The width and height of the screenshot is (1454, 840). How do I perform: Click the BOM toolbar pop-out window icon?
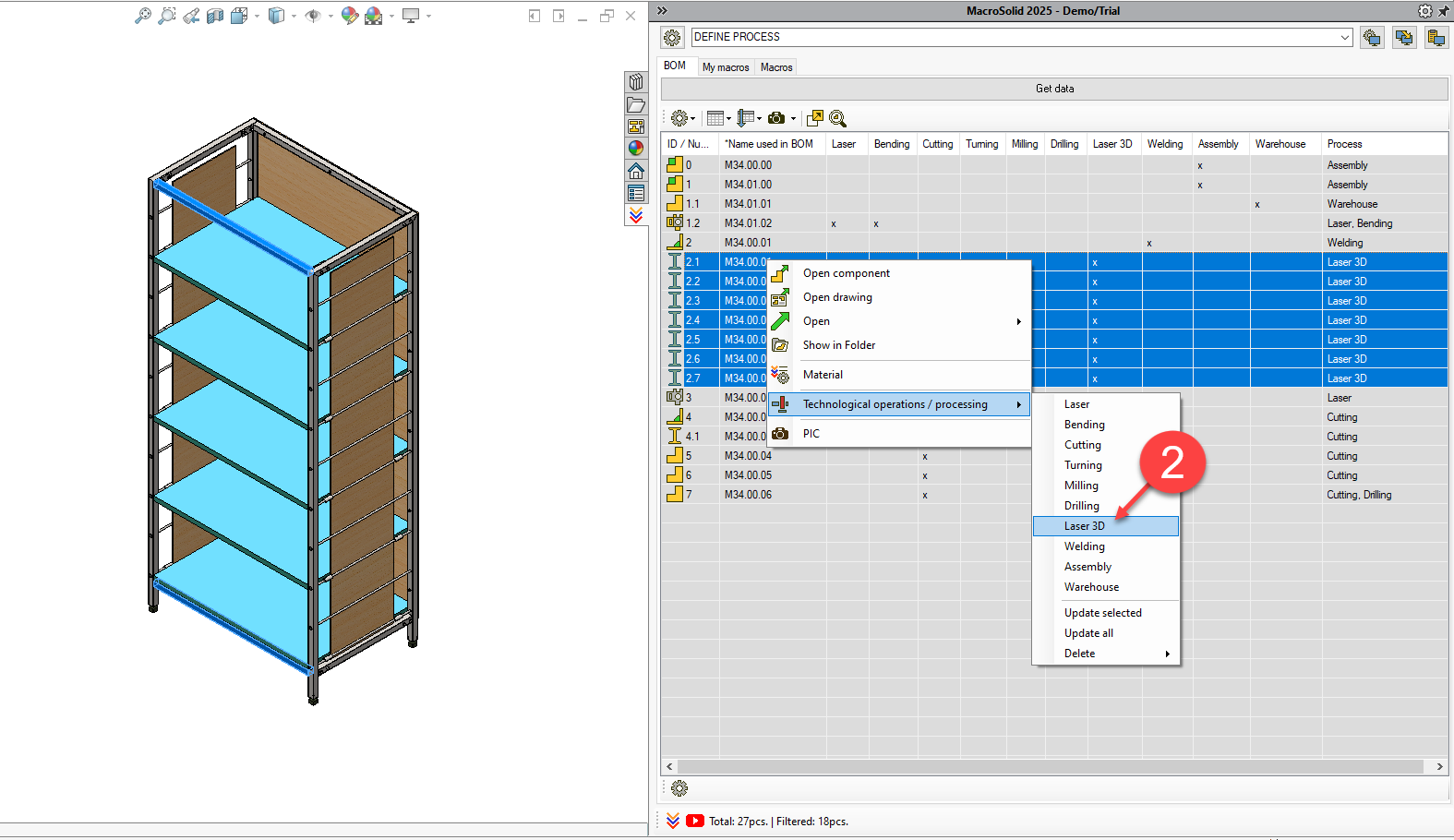point(814,118)
